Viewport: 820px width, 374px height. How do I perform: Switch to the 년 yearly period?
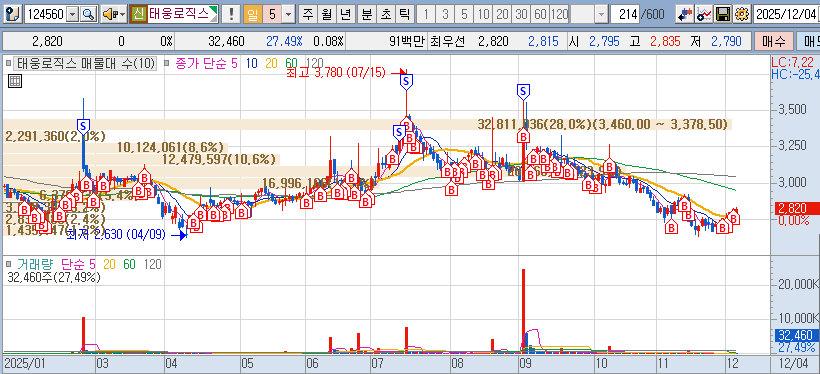tap(345, 14)
